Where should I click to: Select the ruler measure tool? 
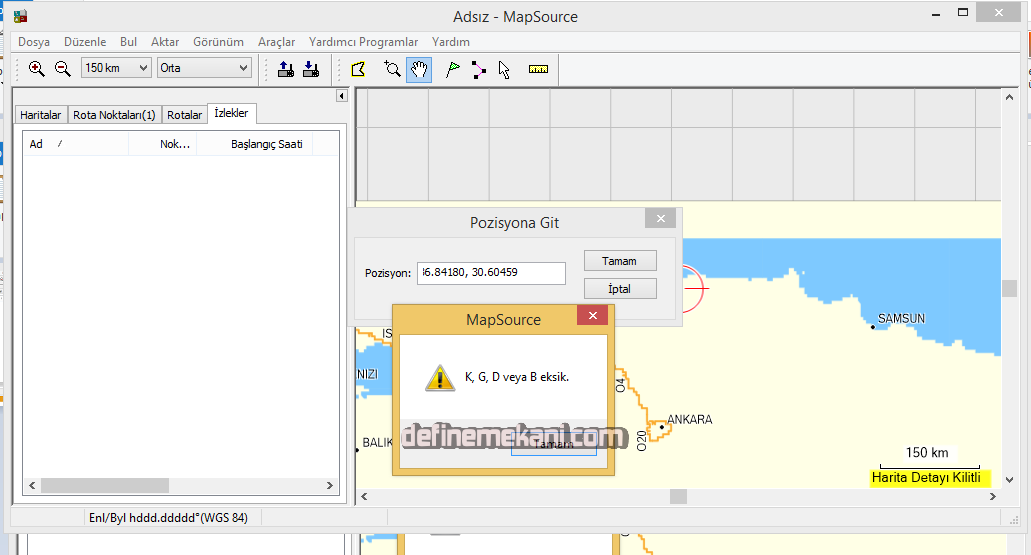tap(538, 69)
